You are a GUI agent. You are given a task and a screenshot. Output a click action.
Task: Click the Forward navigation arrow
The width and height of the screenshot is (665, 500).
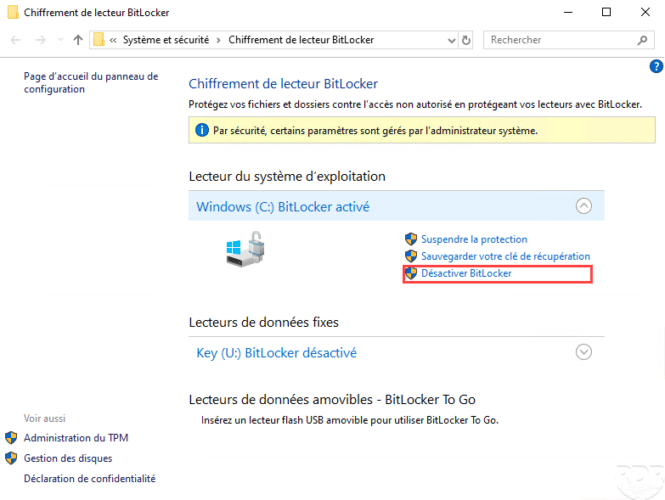point(41,40)
